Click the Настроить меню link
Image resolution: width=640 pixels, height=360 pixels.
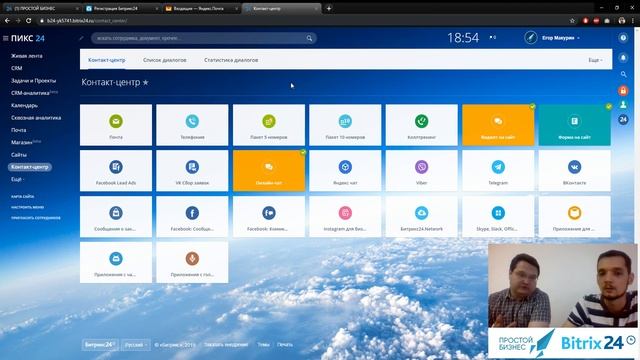(27, 207)
